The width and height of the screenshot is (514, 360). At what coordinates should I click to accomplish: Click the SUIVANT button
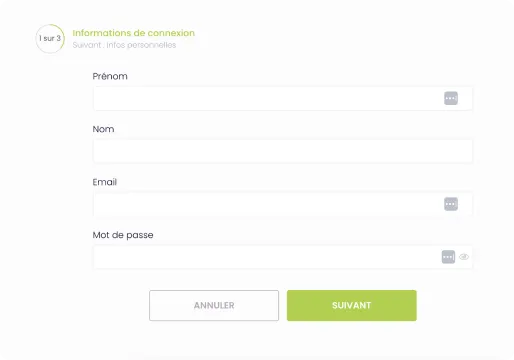352,305
